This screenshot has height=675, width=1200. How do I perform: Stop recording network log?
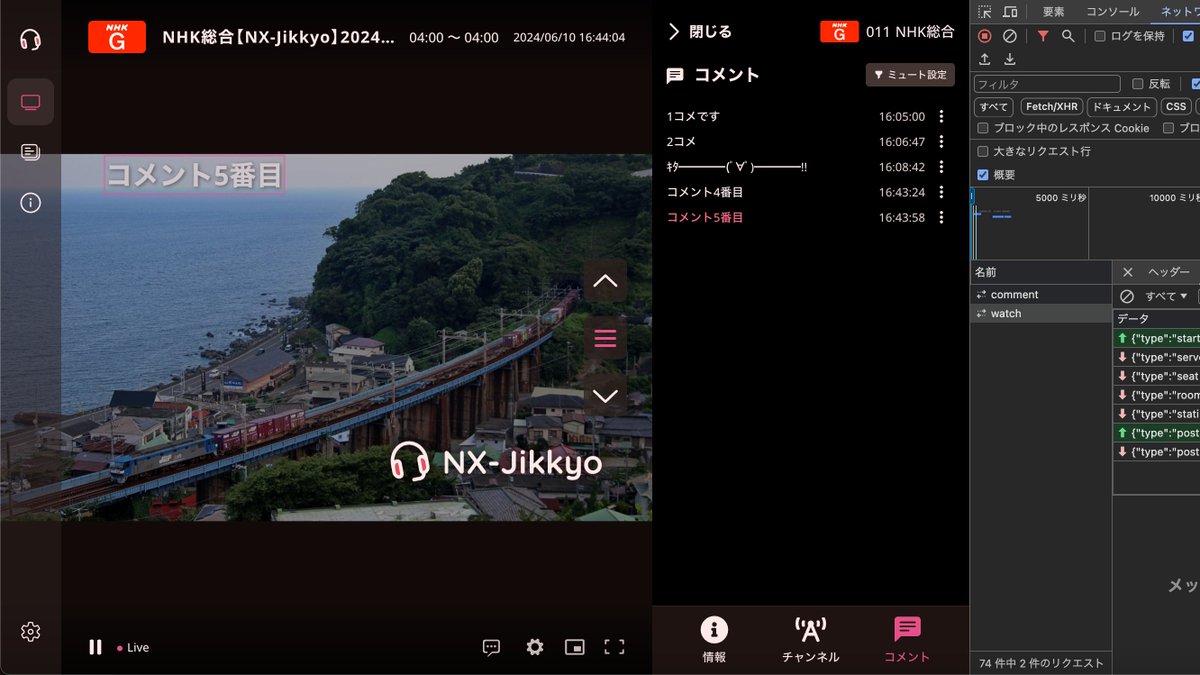point(985,36)
